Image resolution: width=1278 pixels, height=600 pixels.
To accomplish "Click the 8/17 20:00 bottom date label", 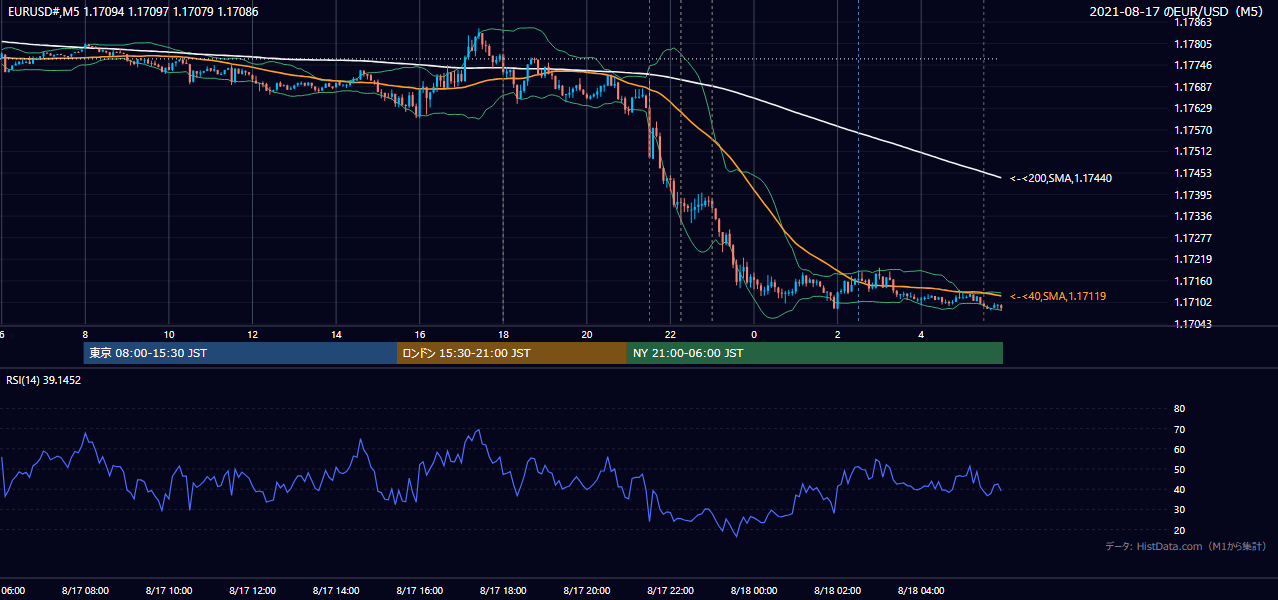I will click(x=586, y=590).
